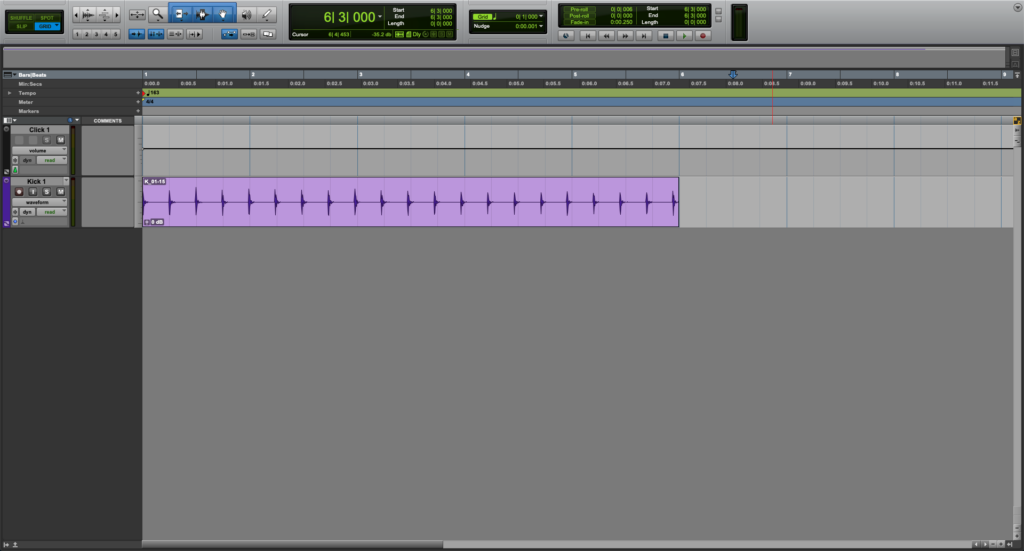Click the horizontal zoom out arrow

tap(76, 14)
